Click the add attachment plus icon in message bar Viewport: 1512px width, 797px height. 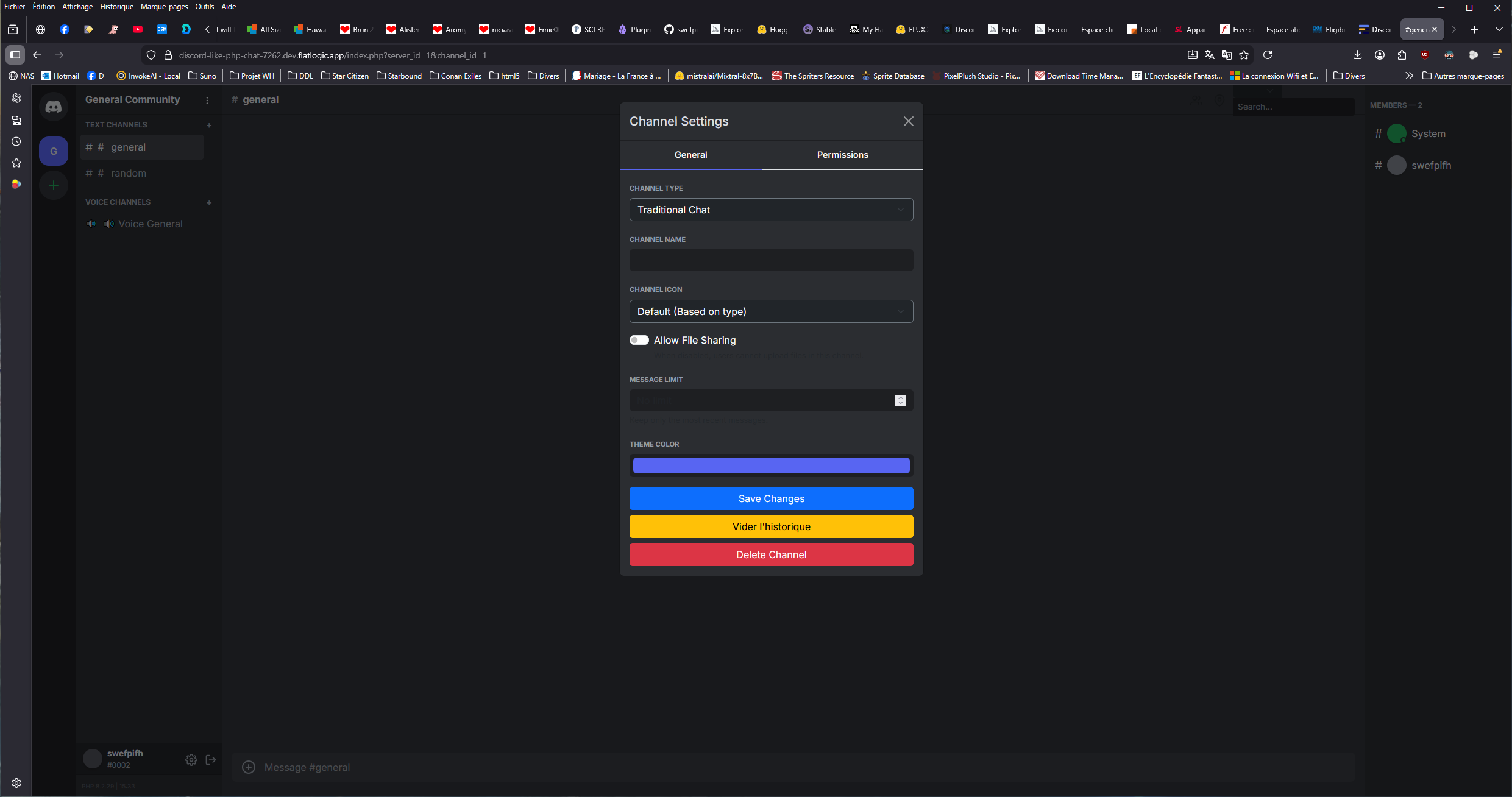(249, 767)
